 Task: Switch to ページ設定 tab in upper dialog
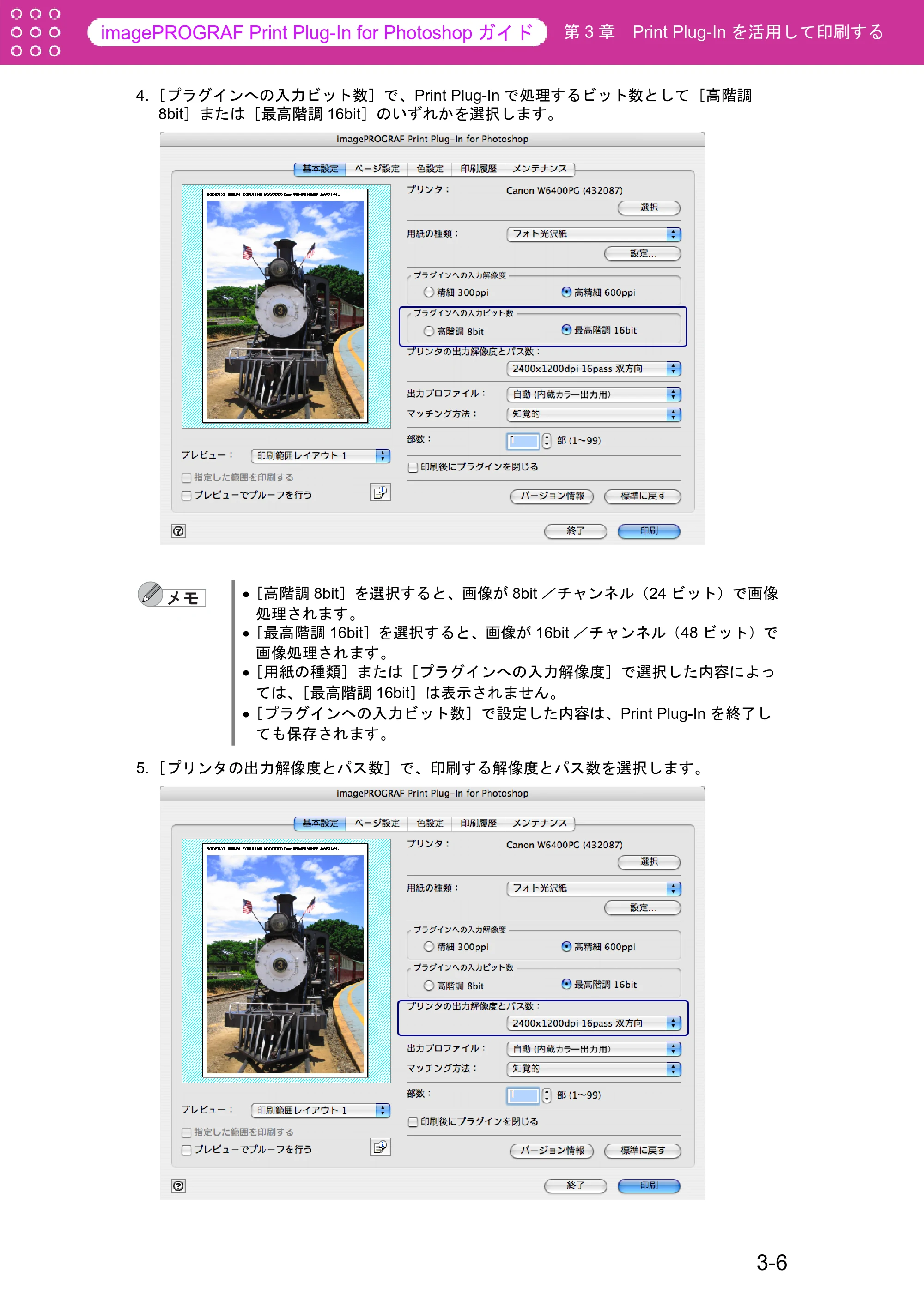point(377,169)
